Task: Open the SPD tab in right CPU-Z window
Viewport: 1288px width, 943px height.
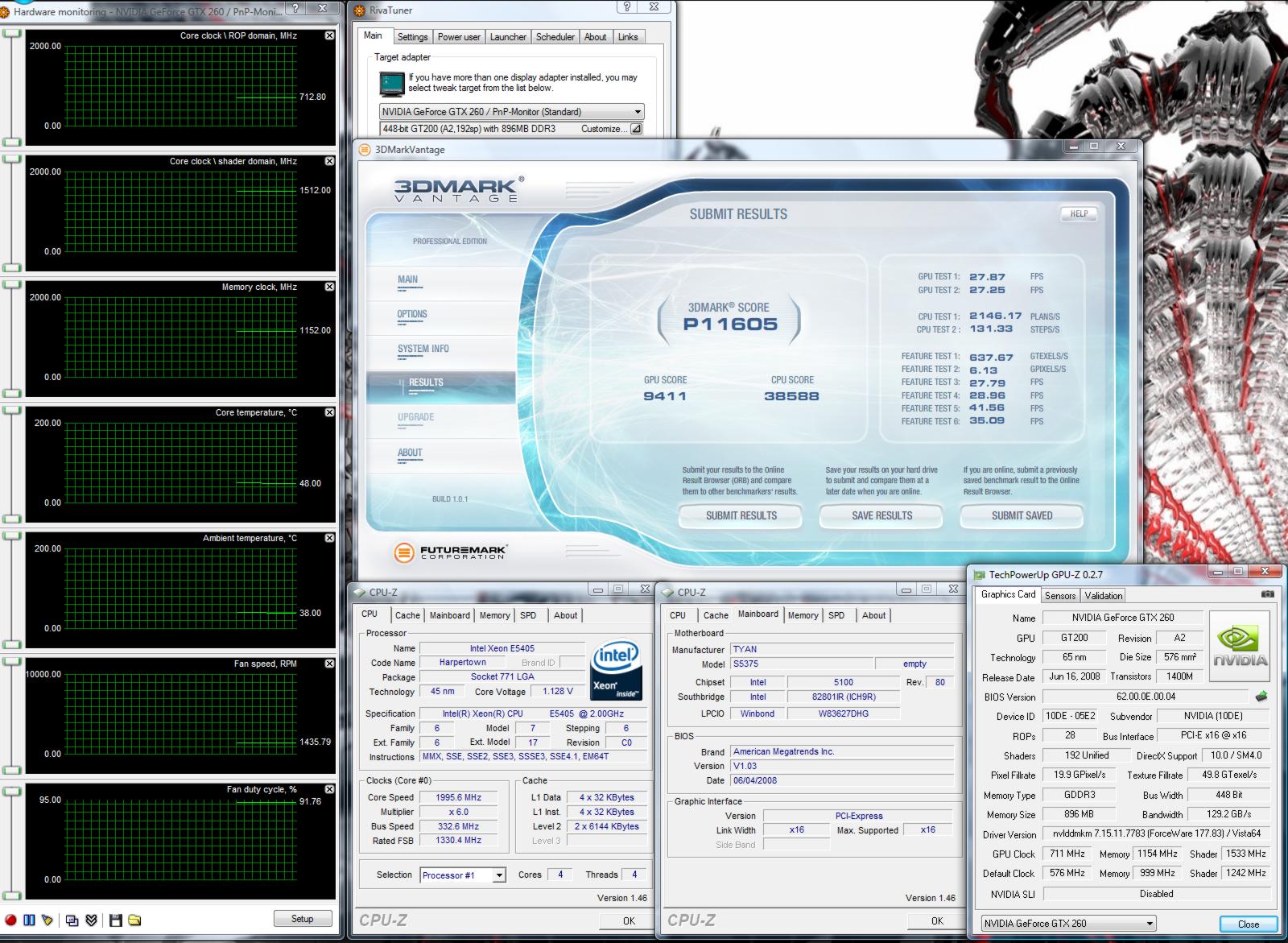Action: tap(836, 615)
